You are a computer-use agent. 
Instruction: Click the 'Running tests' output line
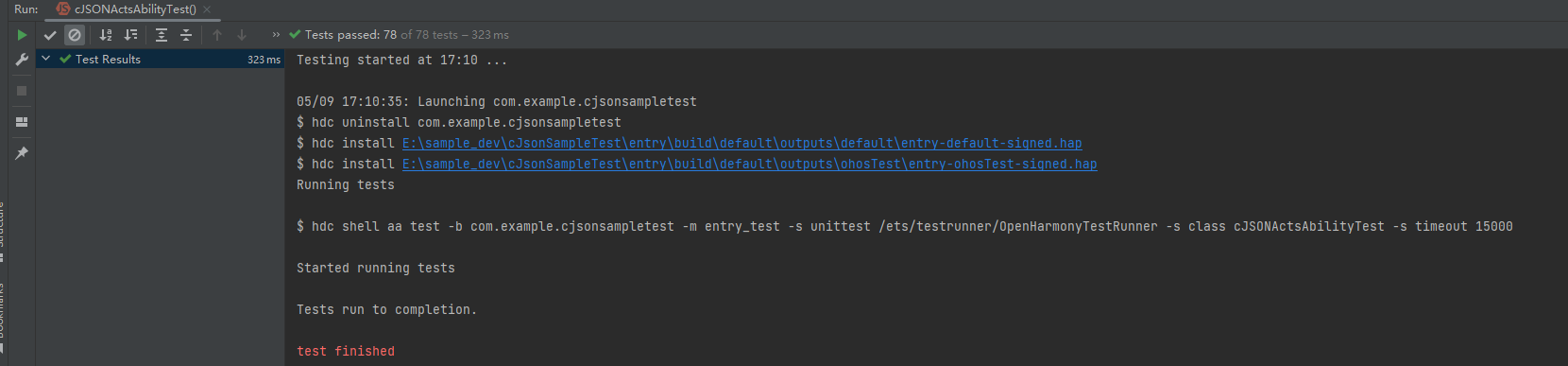(x=346, y=185)
